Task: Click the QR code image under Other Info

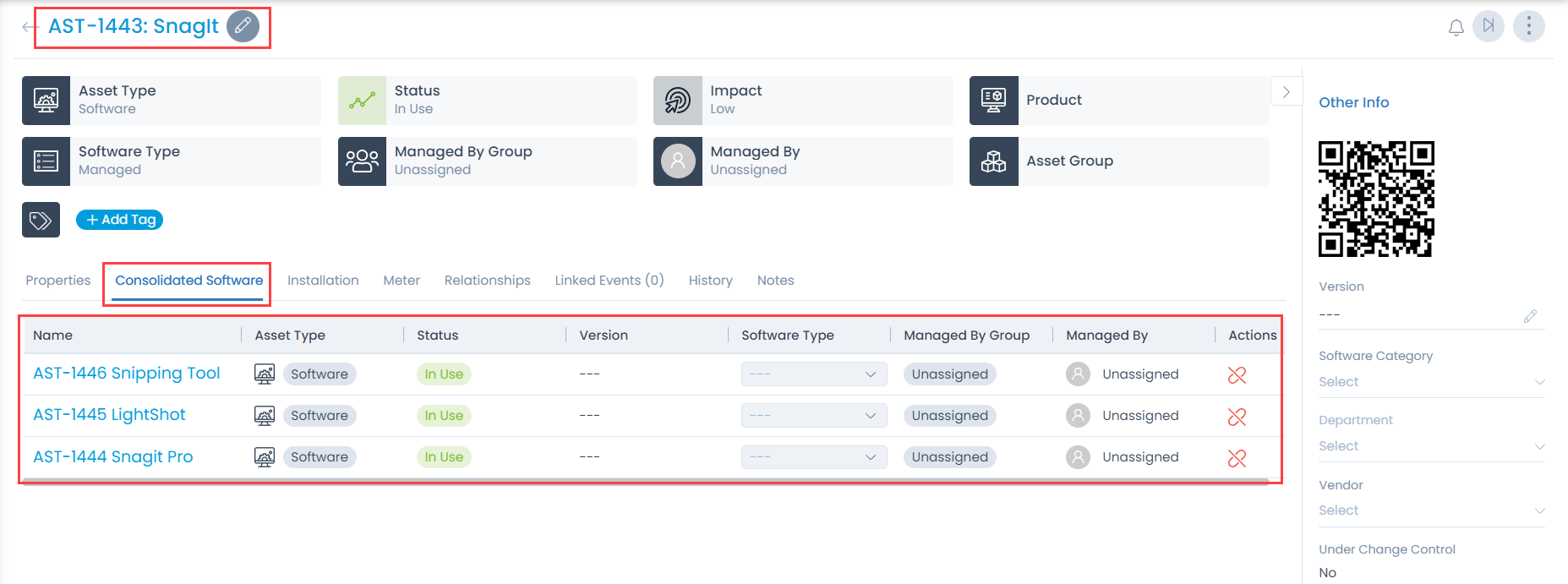Action: [x=1376, y=199]
